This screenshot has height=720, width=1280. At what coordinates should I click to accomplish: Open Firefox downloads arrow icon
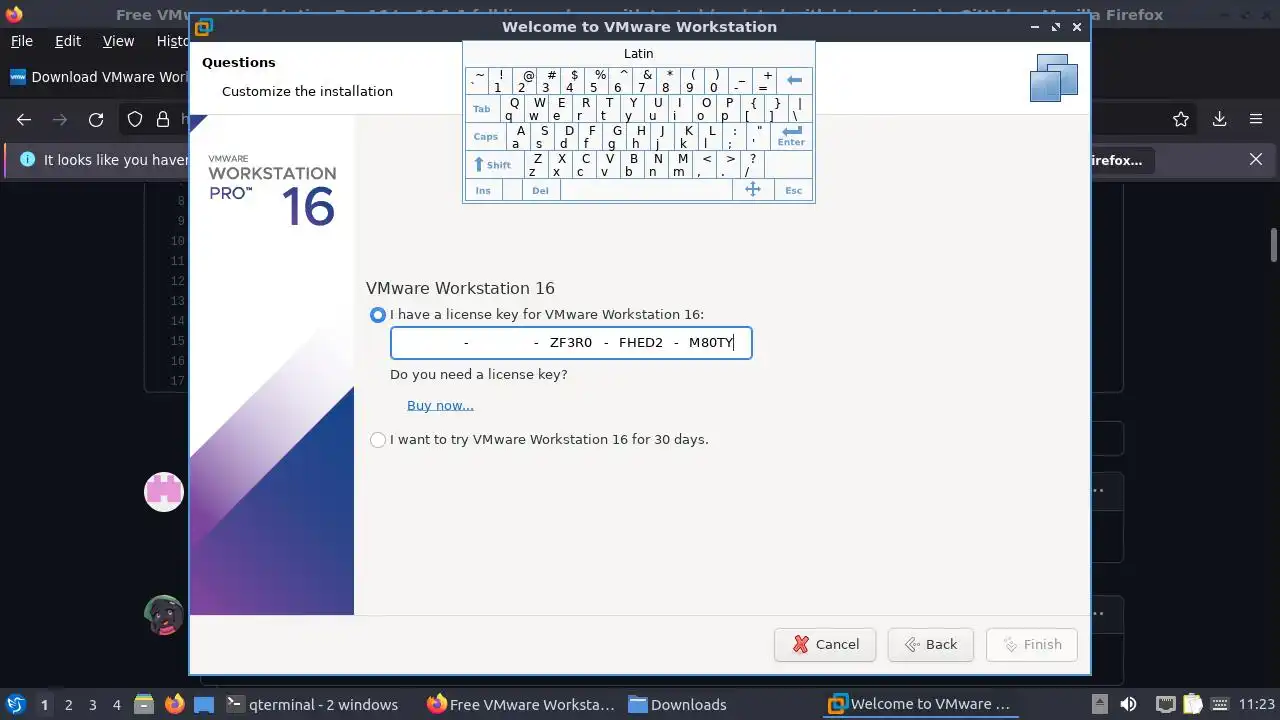[x=1219, y=119]
